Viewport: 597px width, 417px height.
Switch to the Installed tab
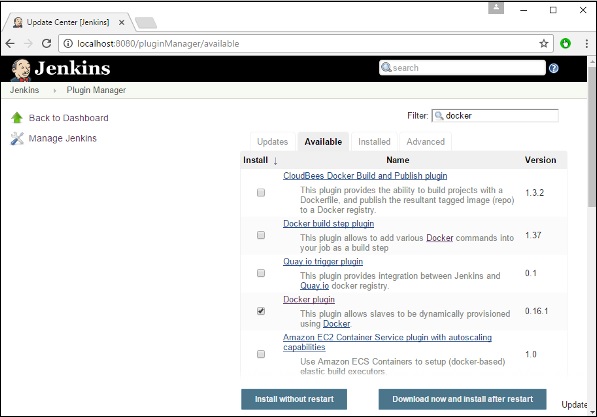click(374, 142)
